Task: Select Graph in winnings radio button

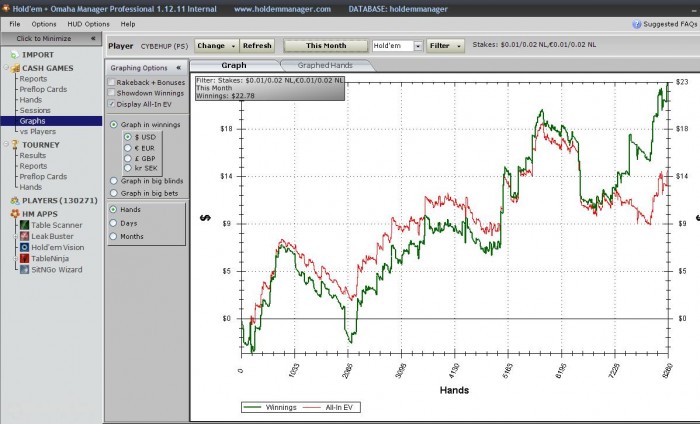Action: click(114, 125)
